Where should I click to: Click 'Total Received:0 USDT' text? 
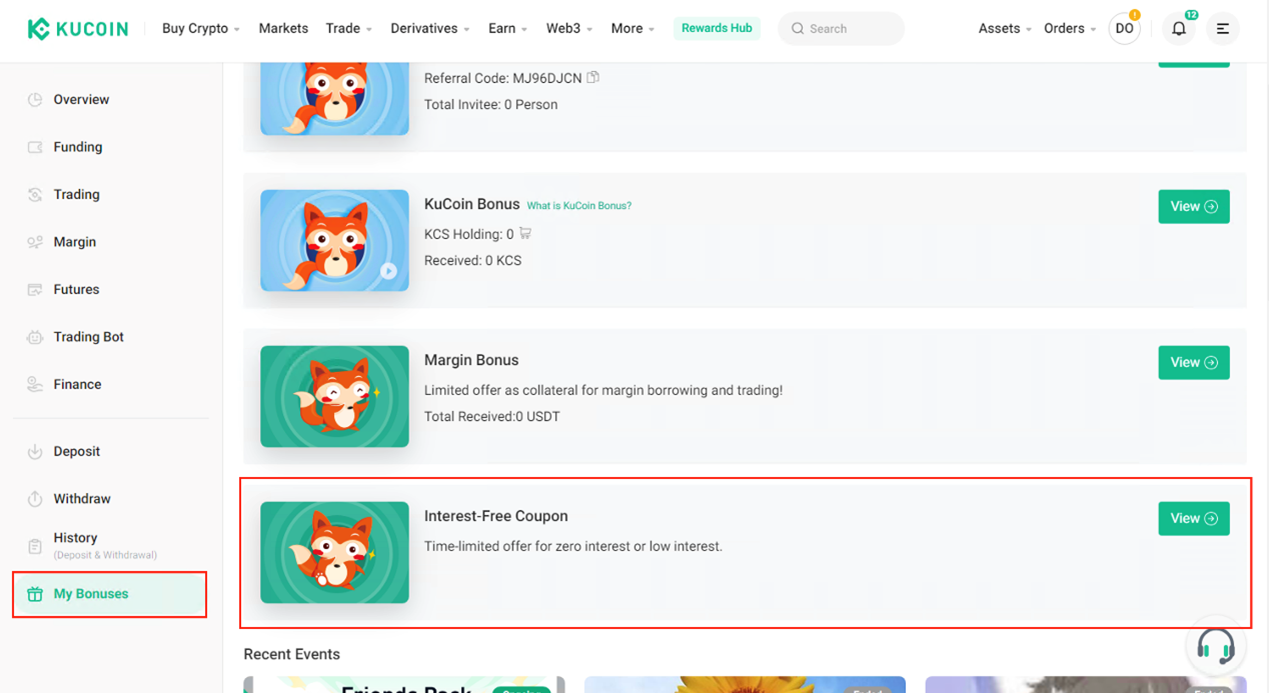[x=492, y=417]
